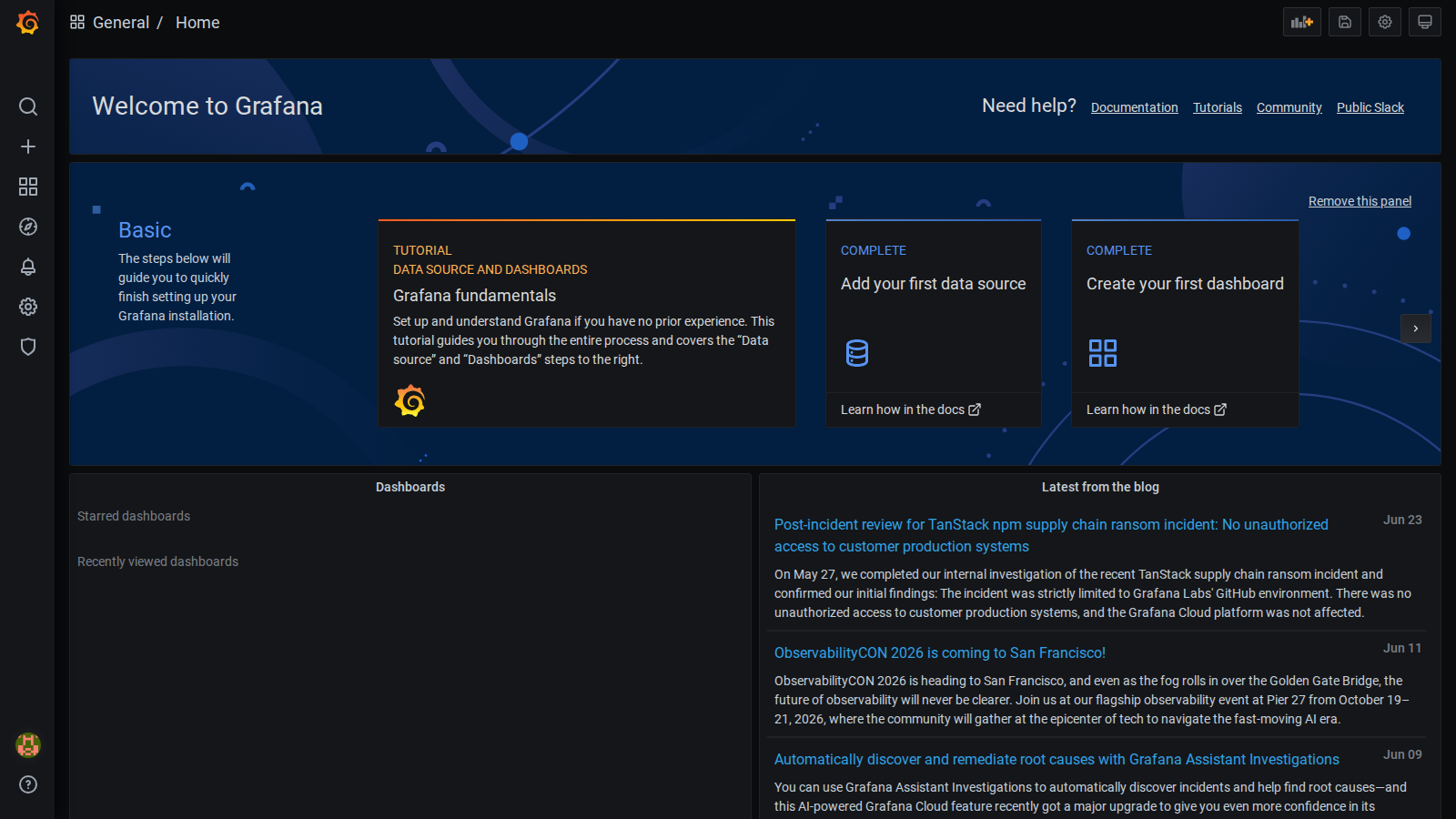Click the Jun 11 blog date

tap(1402, 648)
